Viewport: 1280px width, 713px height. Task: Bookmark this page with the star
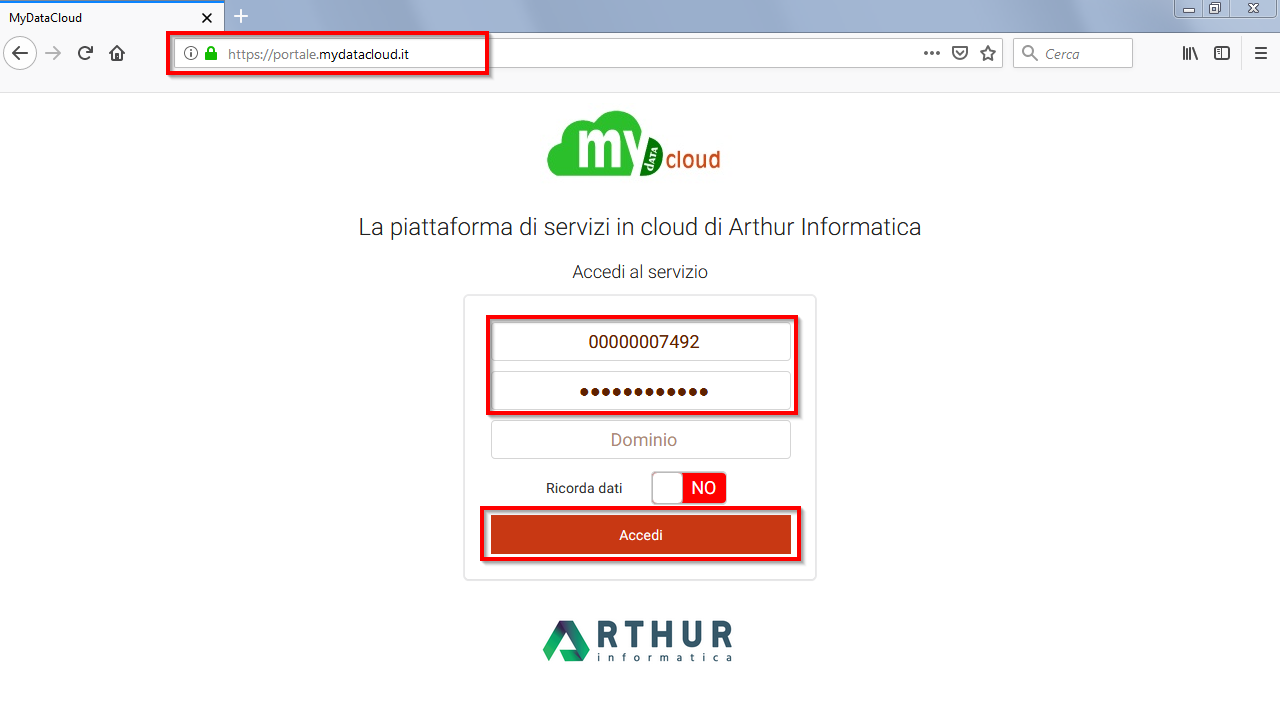(x=988, y=53)
